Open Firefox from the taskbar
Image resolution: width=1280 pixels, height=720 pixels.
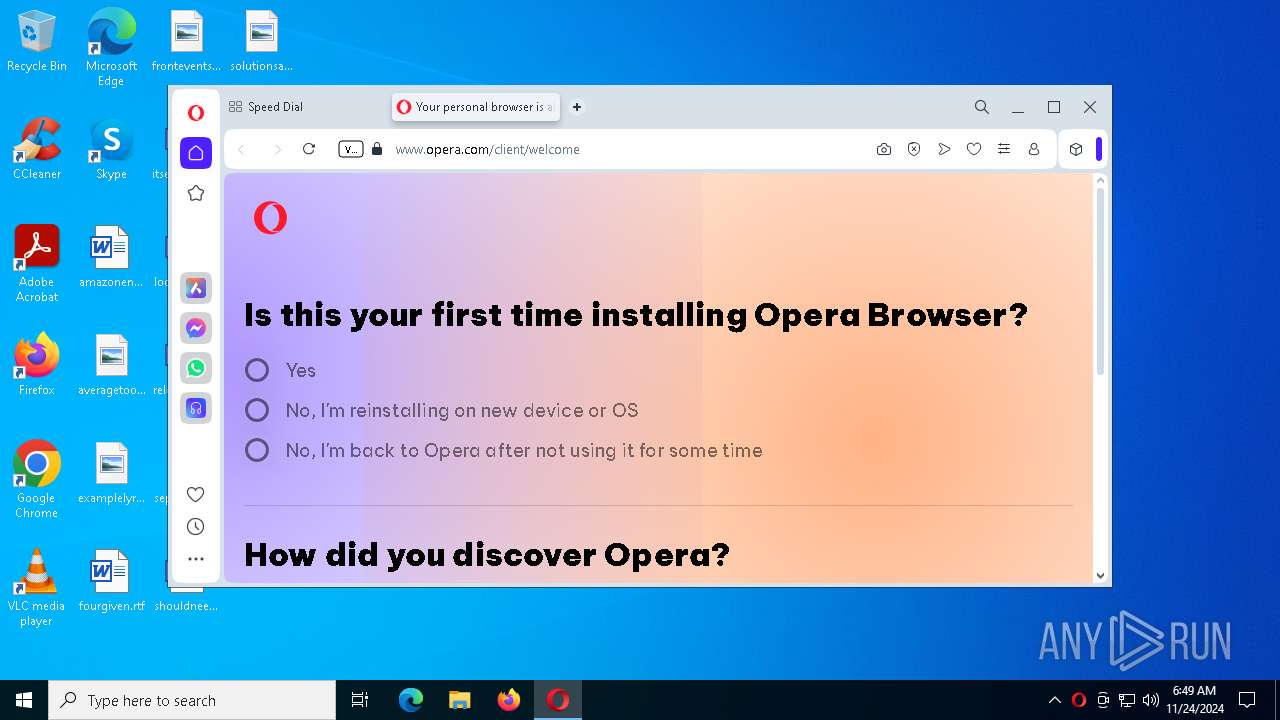coord(509,700)
